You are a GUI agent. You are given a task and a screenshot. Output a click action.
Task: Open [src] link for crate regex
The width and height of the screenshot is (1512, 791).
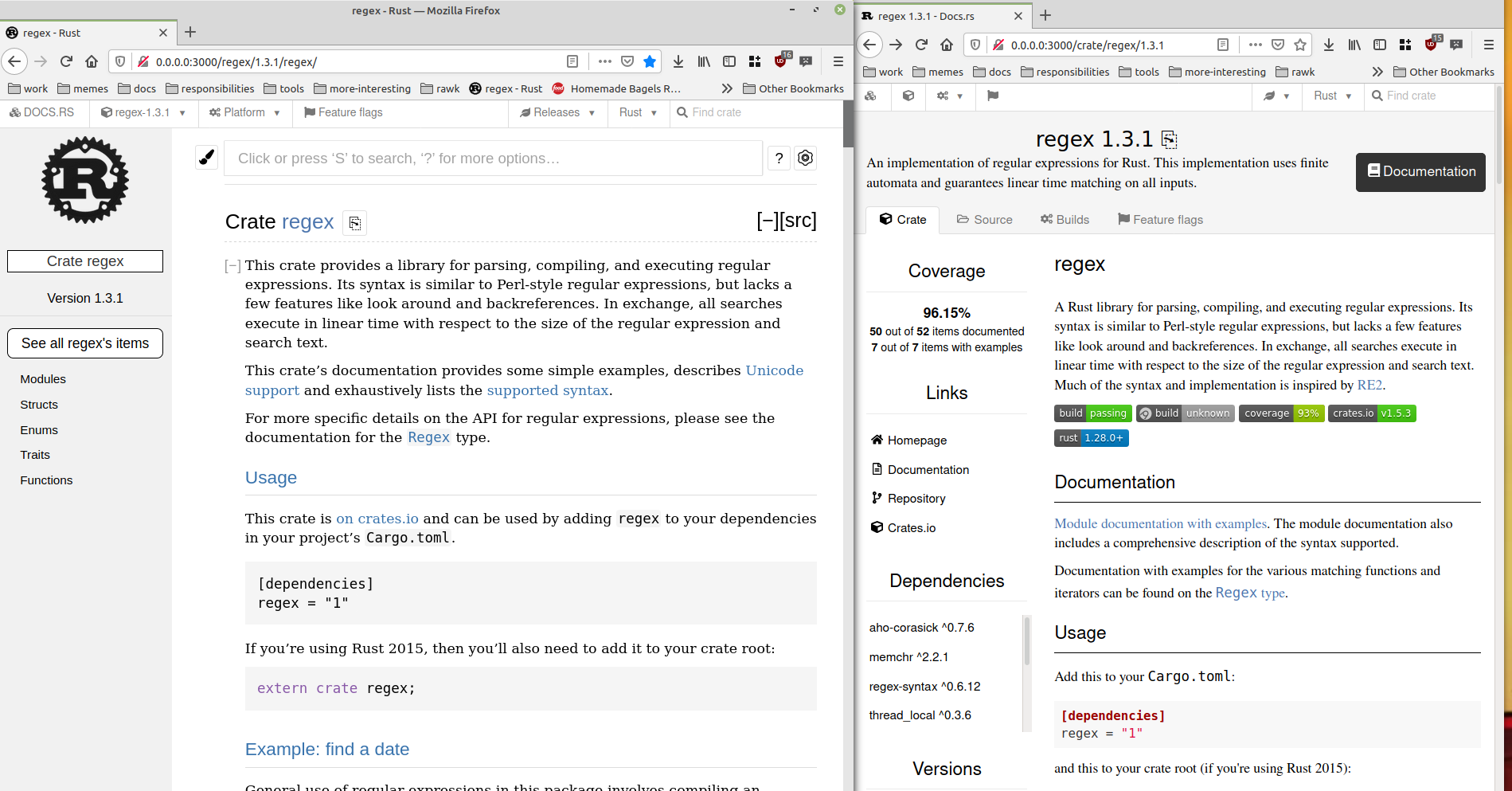[x=799, y=221]
